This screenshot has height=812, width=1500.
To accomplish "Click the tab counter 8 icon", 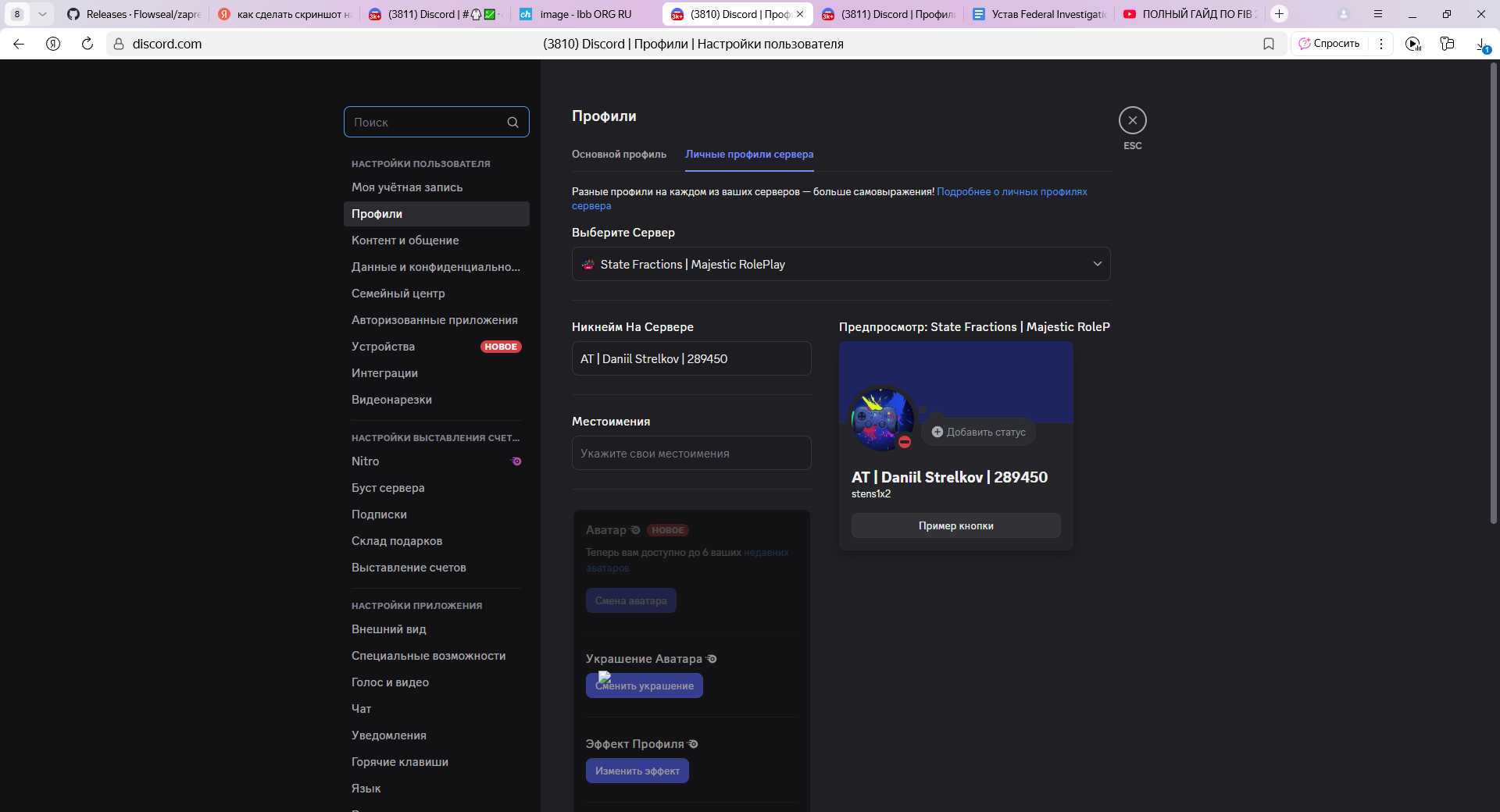I will point(17,14).
